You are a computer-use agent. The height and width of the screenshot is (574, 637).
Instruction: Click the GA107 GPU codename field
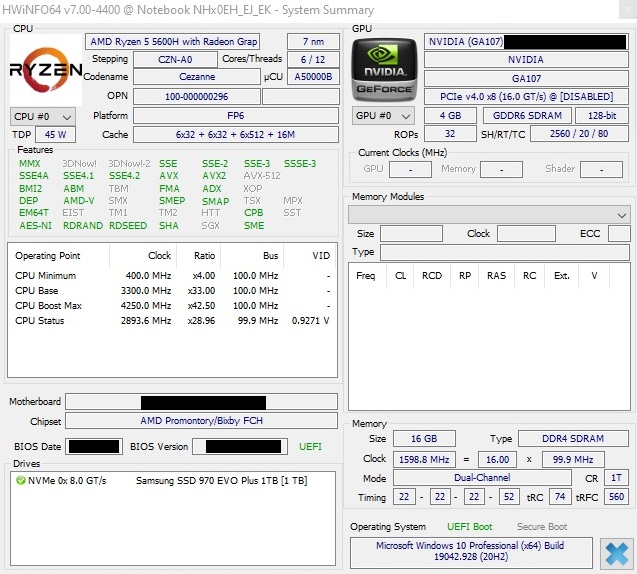click(x=526, y=78)
